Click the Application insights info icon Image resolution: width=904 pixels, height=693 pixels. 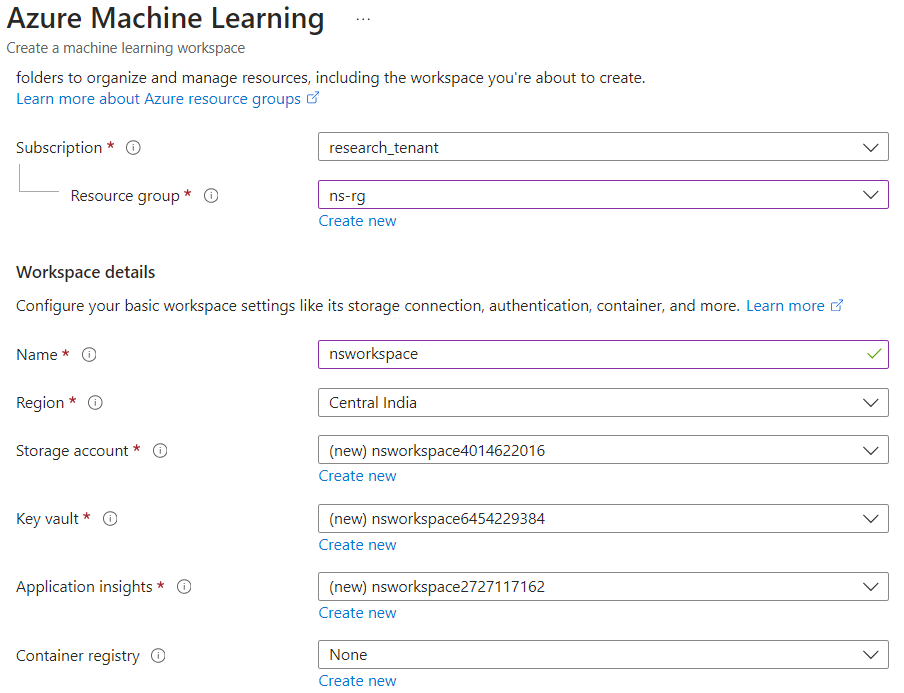184,587
